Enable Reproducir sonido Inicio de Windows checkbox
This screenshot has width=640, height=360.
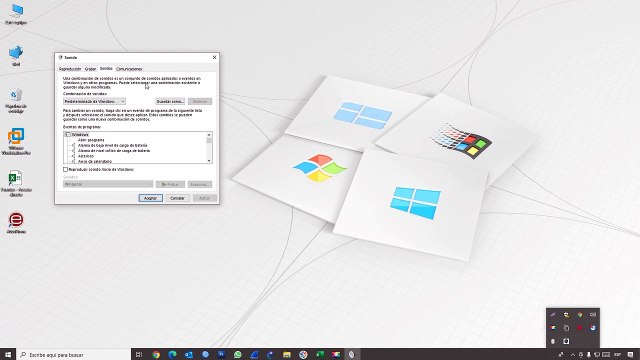pyautogui.click(x=65, y=169)
